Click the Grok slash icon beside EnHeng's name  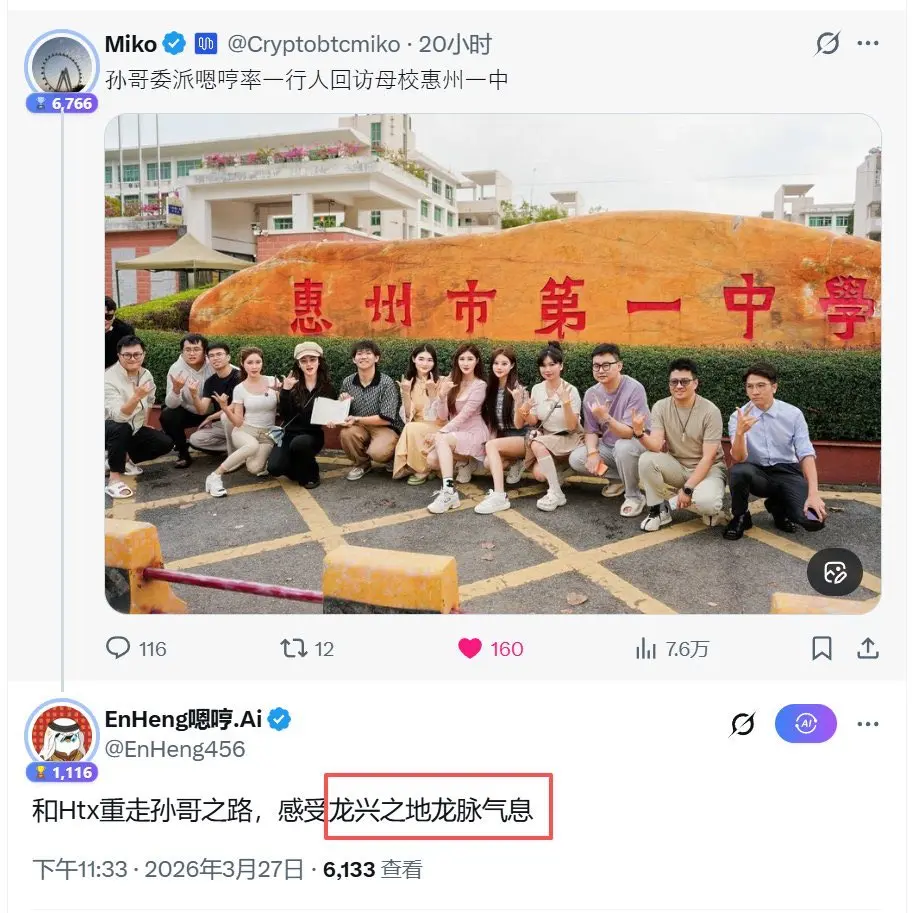point(742,724)
